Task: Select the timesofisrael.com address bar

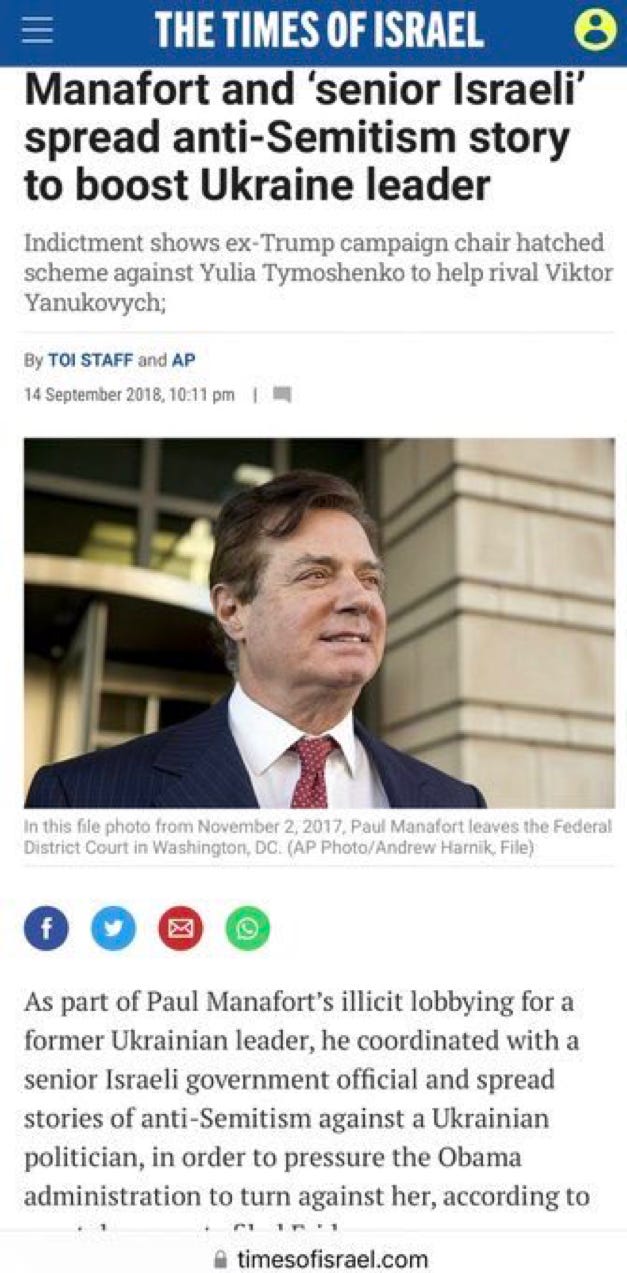Action: pyautogui.click(x=320, y=1259)
